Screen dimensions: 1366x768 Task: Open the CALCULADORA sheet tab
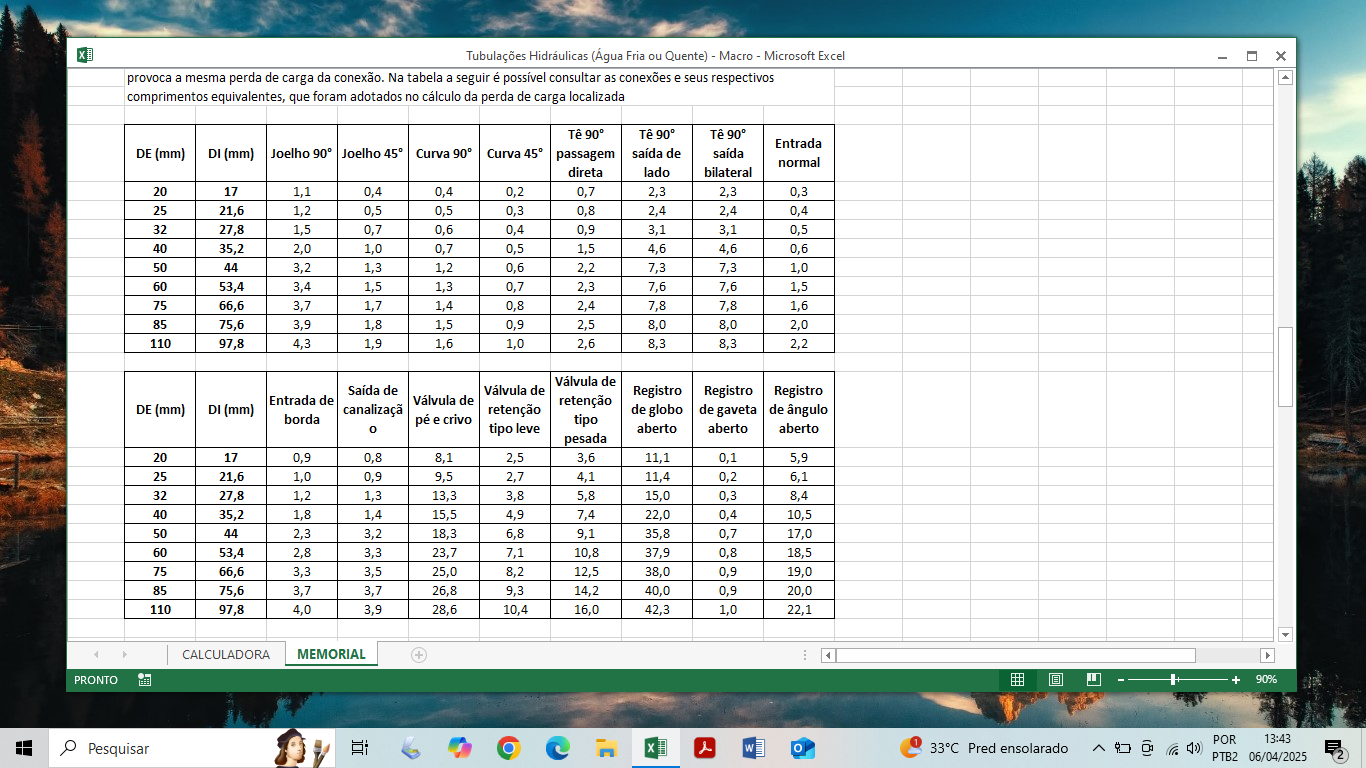(x=225, y=655)
